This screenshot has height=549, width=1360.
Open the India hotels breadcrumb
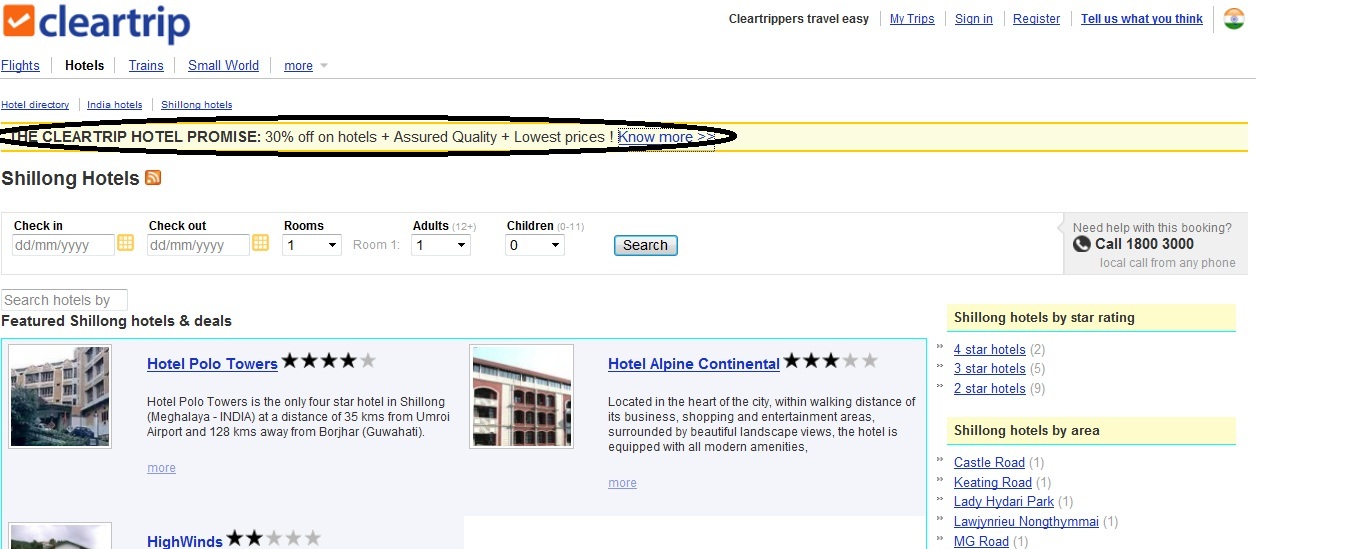point(115,105)
